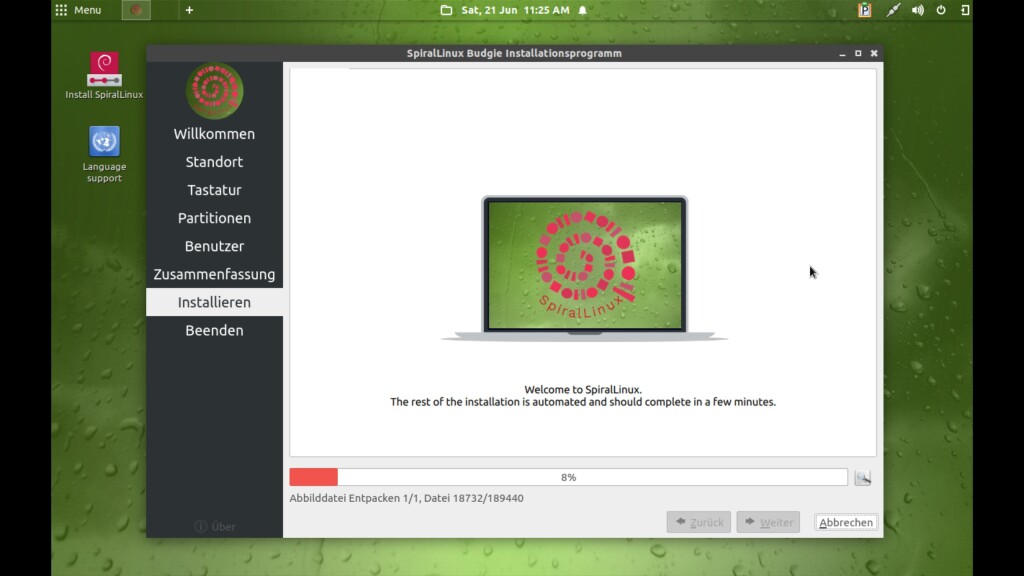The image size is (1024, 576).
Task: Click the Welcome to SpiralLinux text
Action: click(x=583, y=389)
